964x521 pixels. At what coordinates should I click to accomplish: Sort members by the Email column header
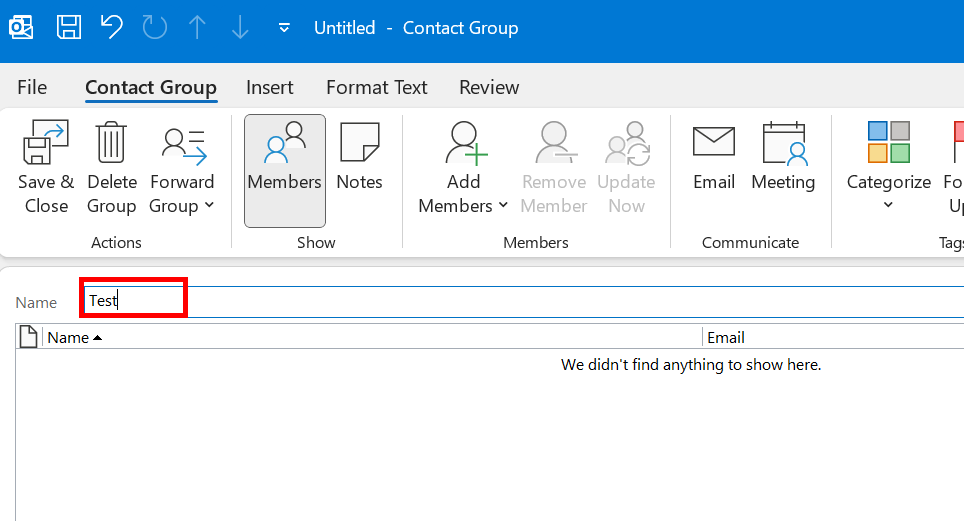pyautogui.click(x=834, y=338)
